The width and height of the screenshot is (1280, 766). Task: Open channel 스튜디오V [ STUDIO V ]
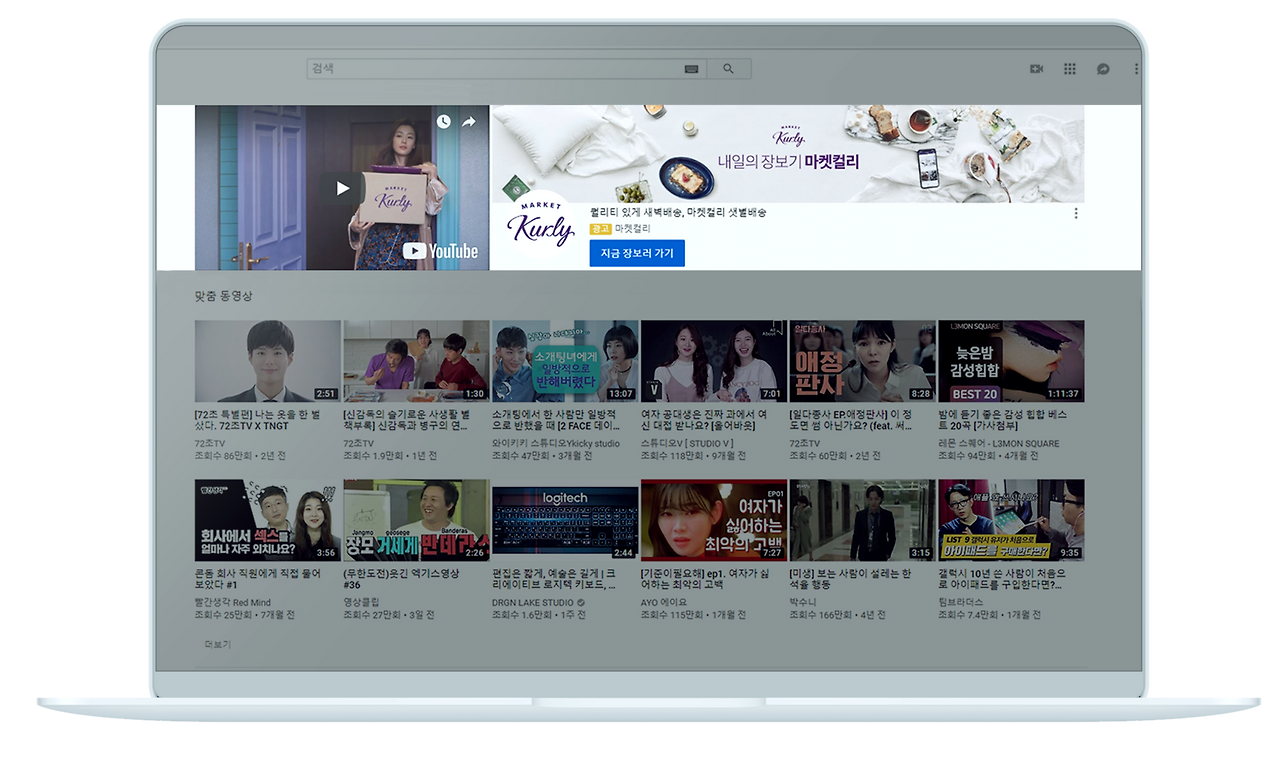click(x=687, y=443)
